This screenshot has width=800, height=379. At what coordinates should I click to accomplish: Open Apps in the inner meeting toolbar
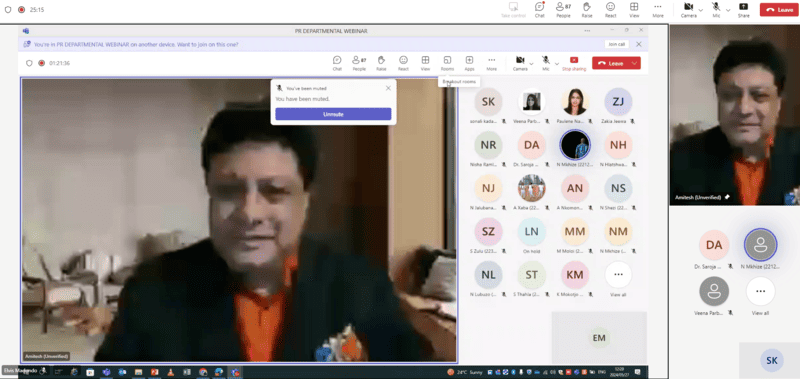[469, 63]
